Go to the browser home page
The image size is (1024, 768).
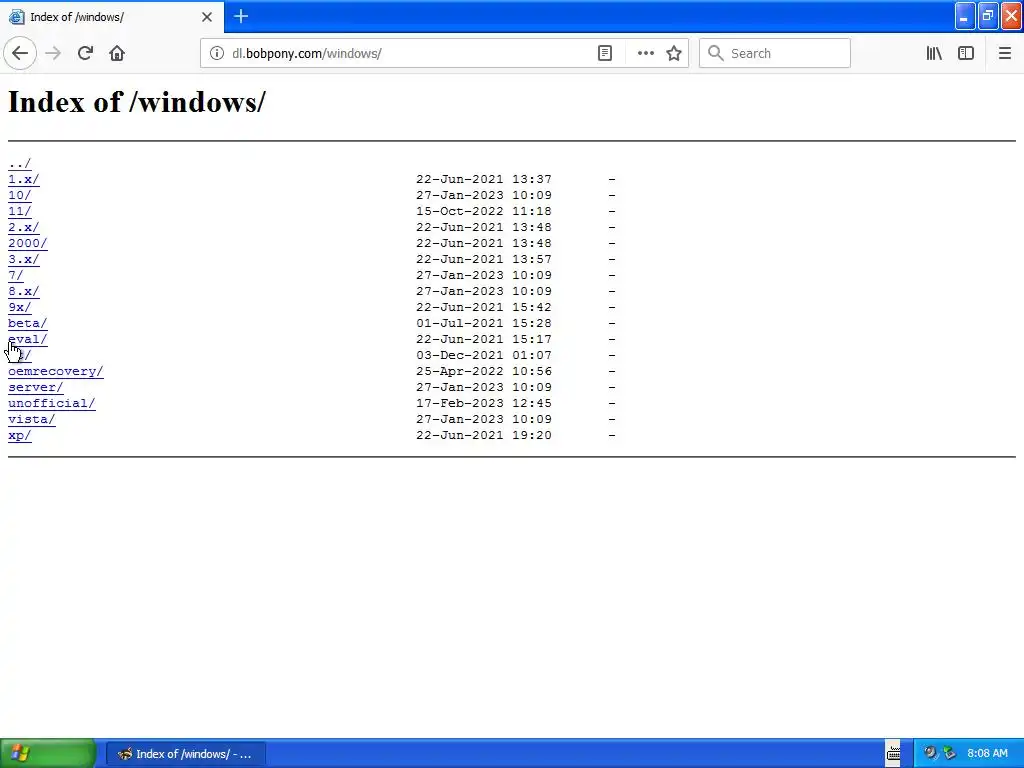117,53
